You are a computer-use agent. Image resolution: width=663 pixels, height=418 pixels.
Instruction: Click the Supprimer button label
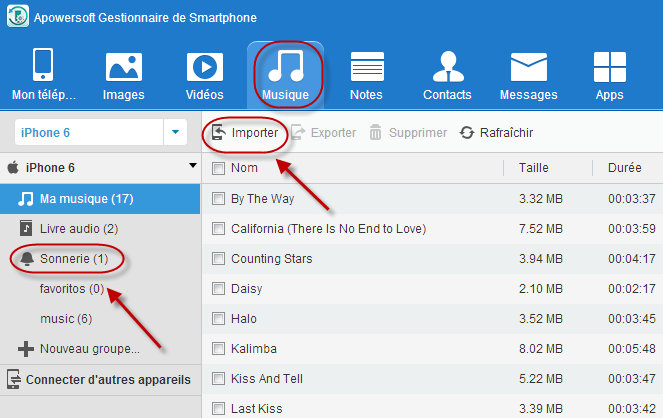418,133
